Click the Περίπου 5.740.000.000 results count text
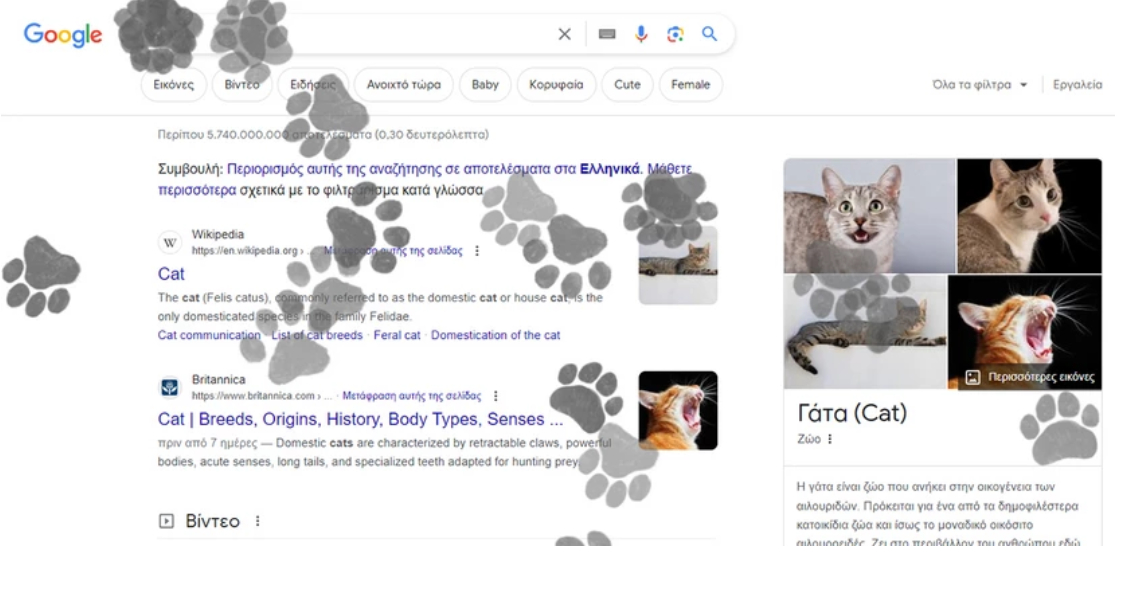Viewport: 1134px width, 590px height. (x=323, y=134)
